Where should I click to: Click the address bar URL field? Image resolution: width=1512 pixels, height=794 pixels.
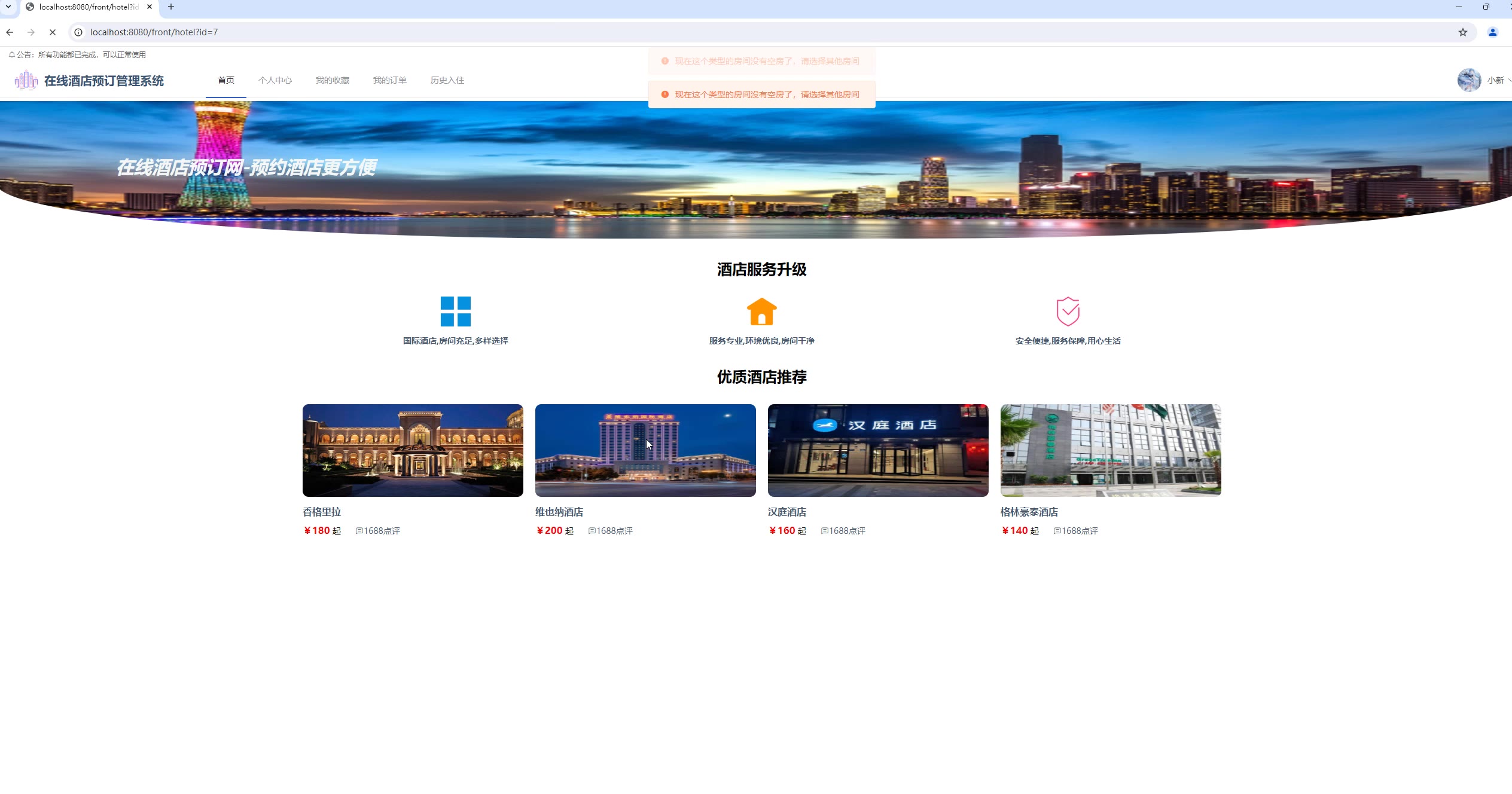pos(718,32)
